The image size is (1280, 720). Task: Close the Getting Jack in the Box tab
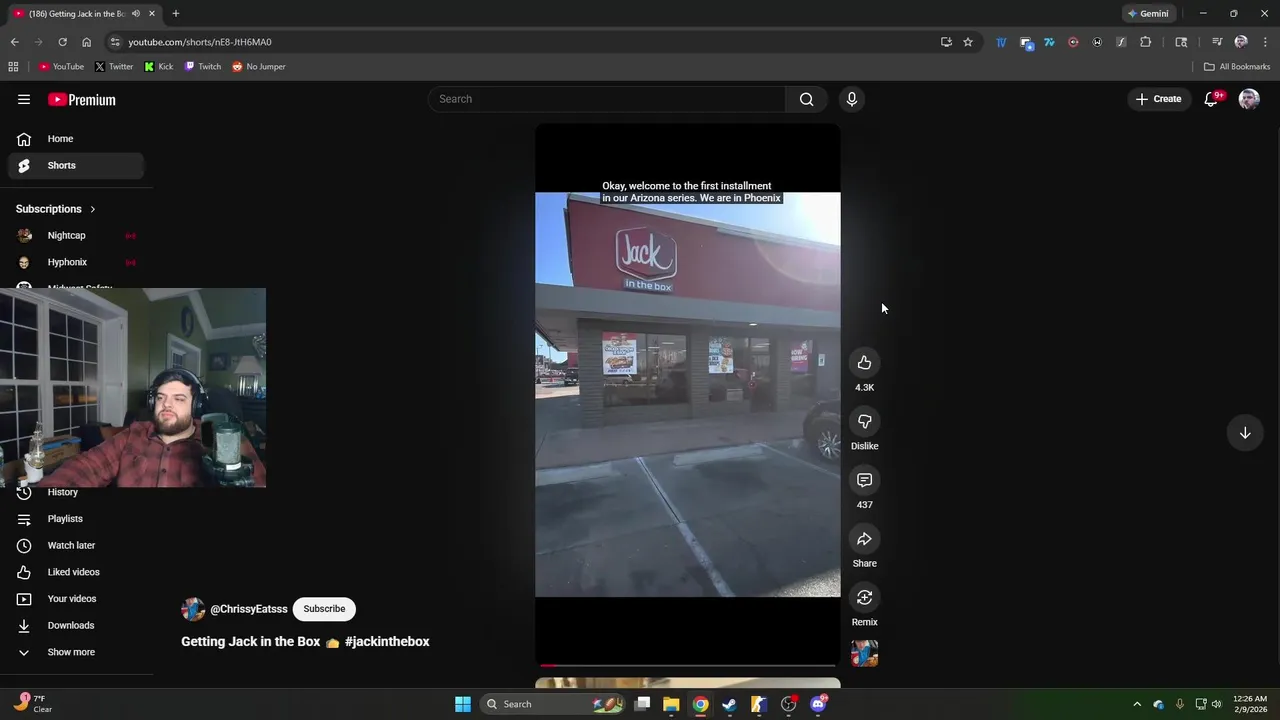coord(152,14)
